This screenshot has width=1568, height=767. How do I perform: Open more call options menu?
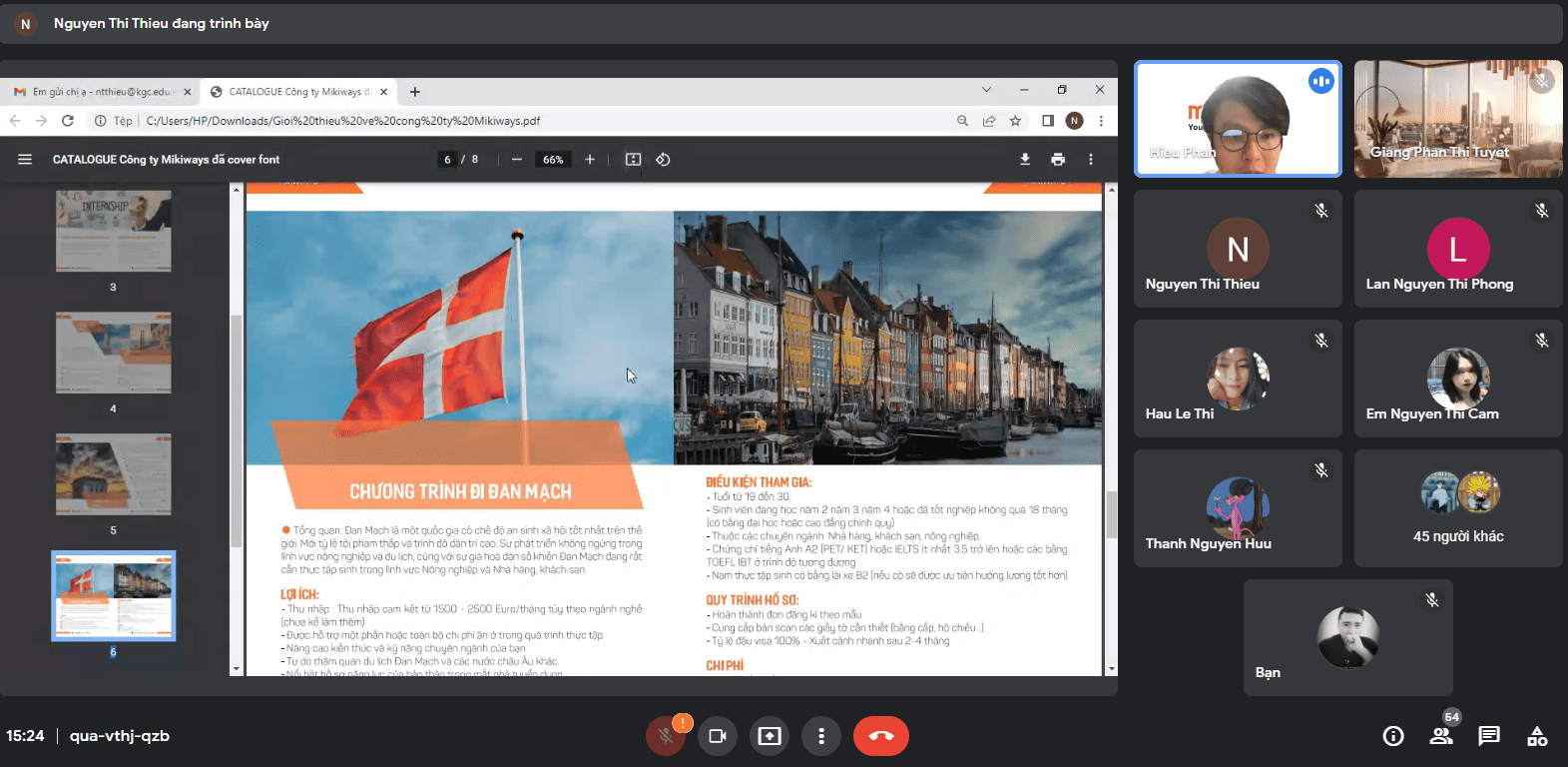(820, 736)
